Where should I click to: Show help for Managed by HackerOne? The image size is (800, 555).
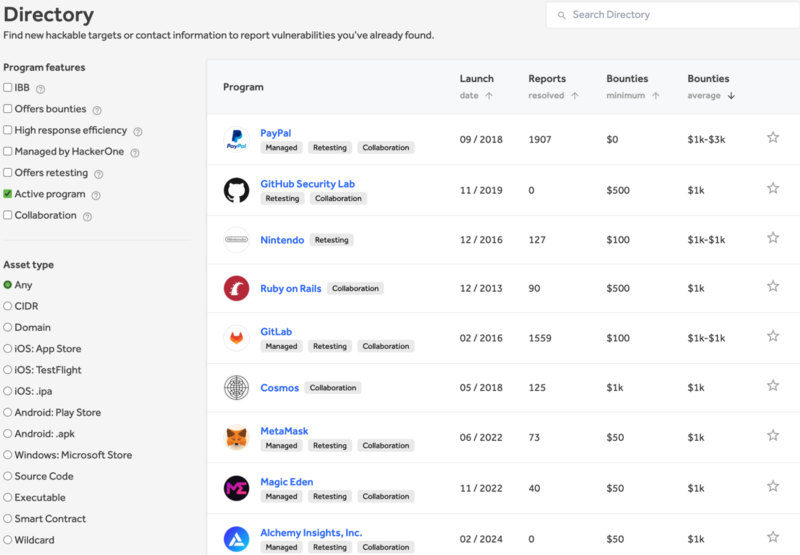[x=135, y=153]
